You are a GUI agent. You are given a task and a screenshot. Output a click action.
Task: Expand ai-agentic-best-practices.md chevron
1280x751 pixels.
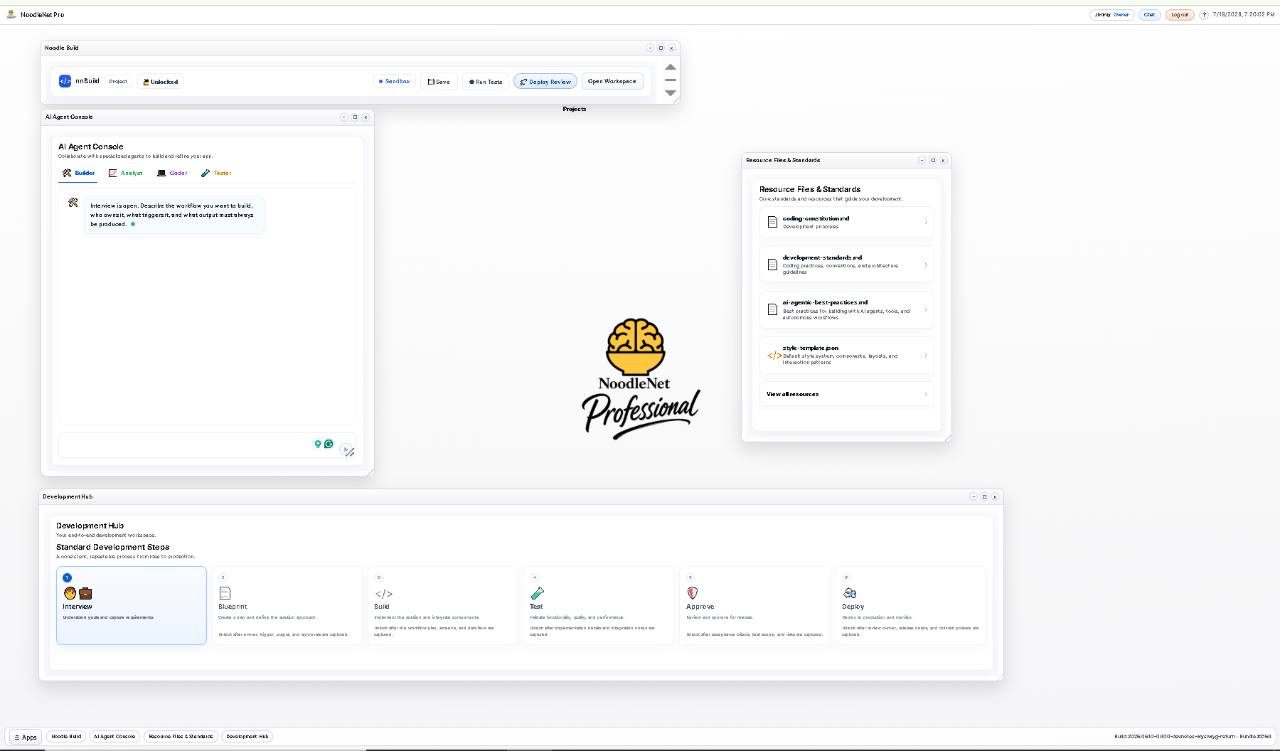tap(925, 310)
